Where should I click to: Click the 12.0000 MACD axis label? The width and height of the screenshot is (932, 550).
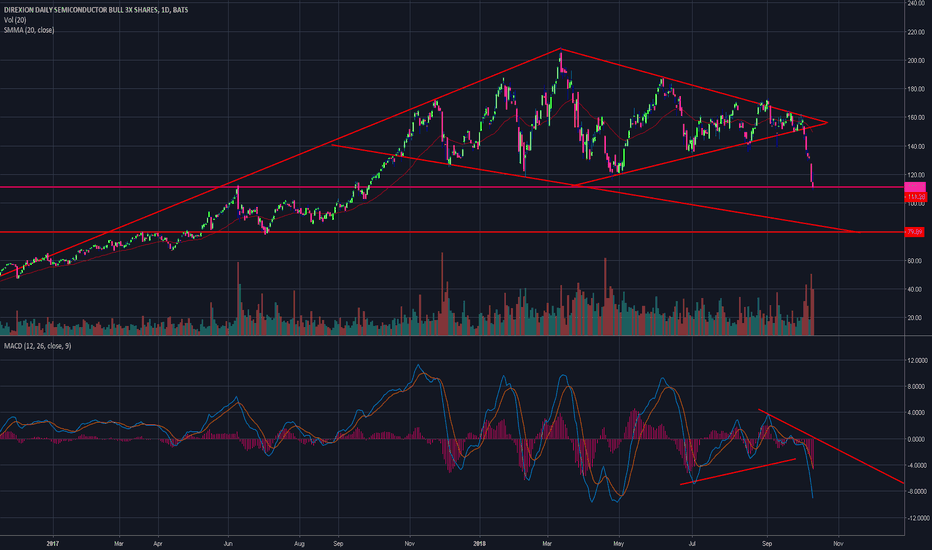pyautogui.click(x=918, y=360)
